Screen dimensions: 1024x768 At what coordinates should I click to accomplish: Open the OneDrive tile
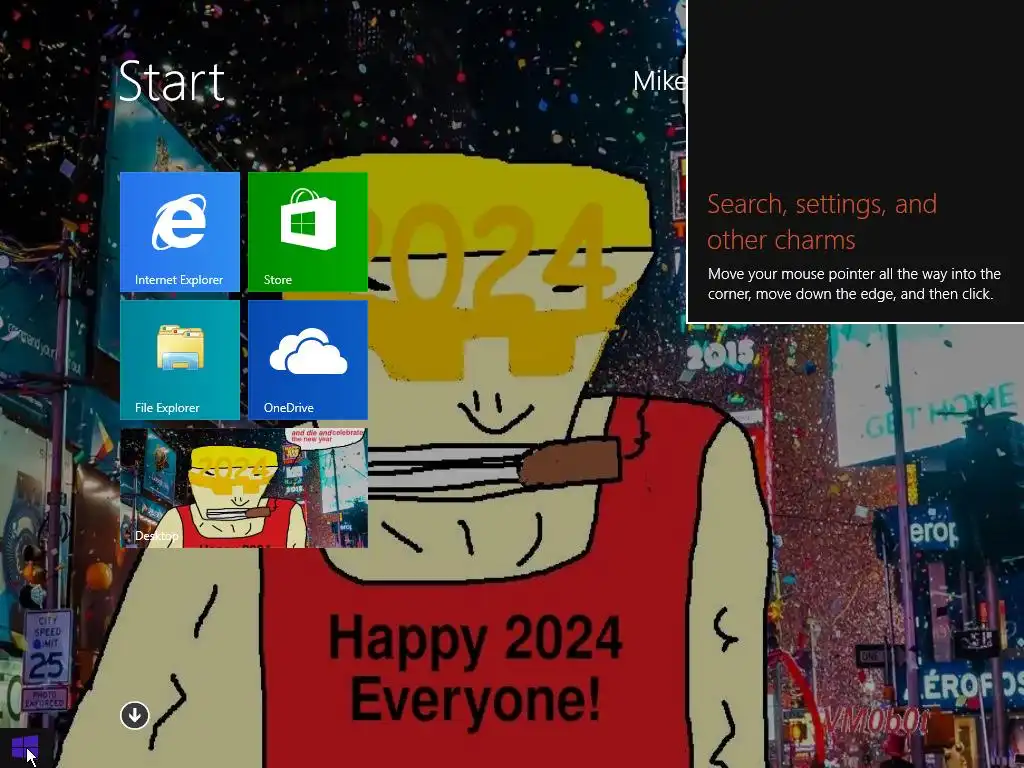[x=308, y=360]
